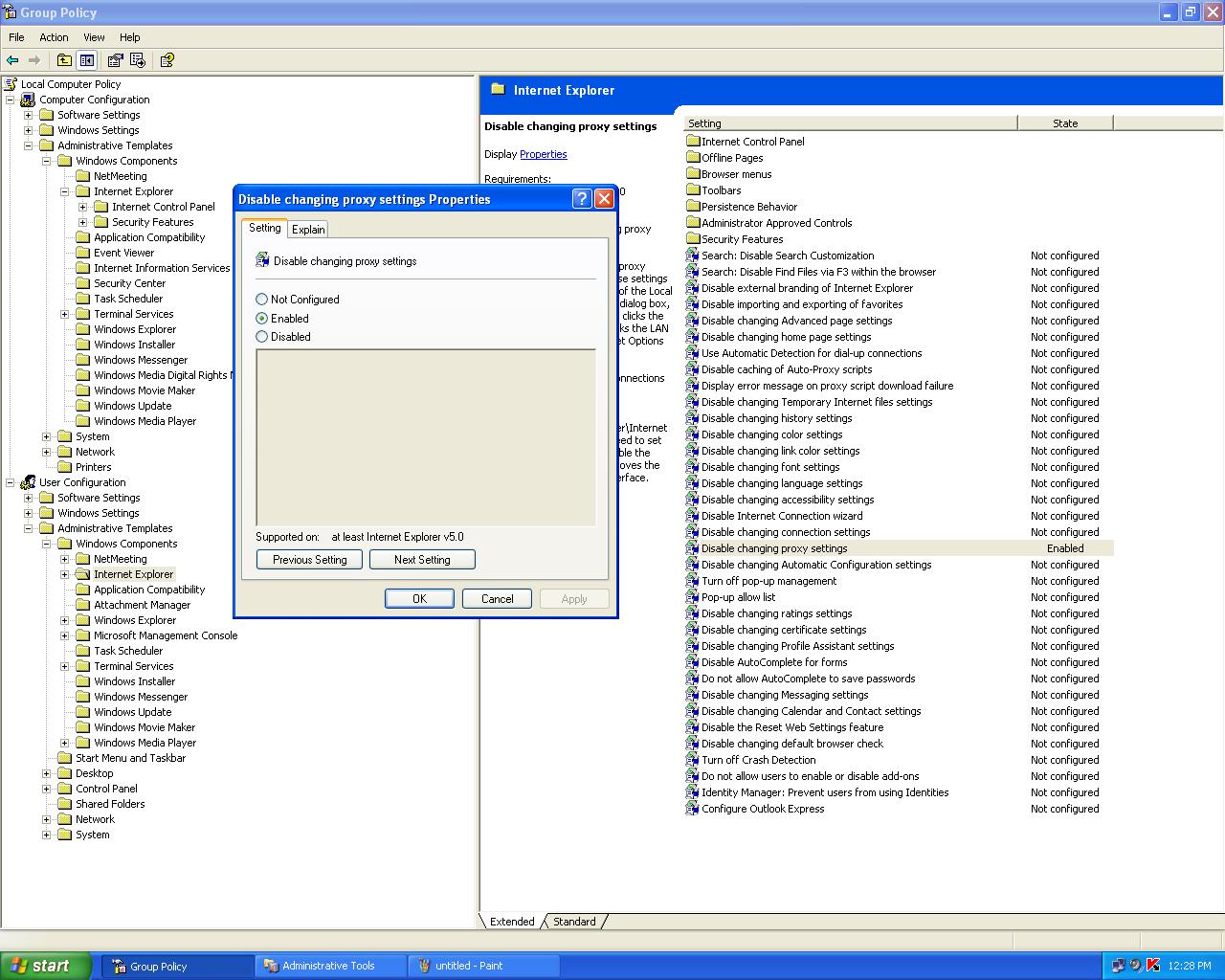The height and width of the screenshot is (980, 1225).
Task: Click the State column header
Action: tap(1065, 122)
